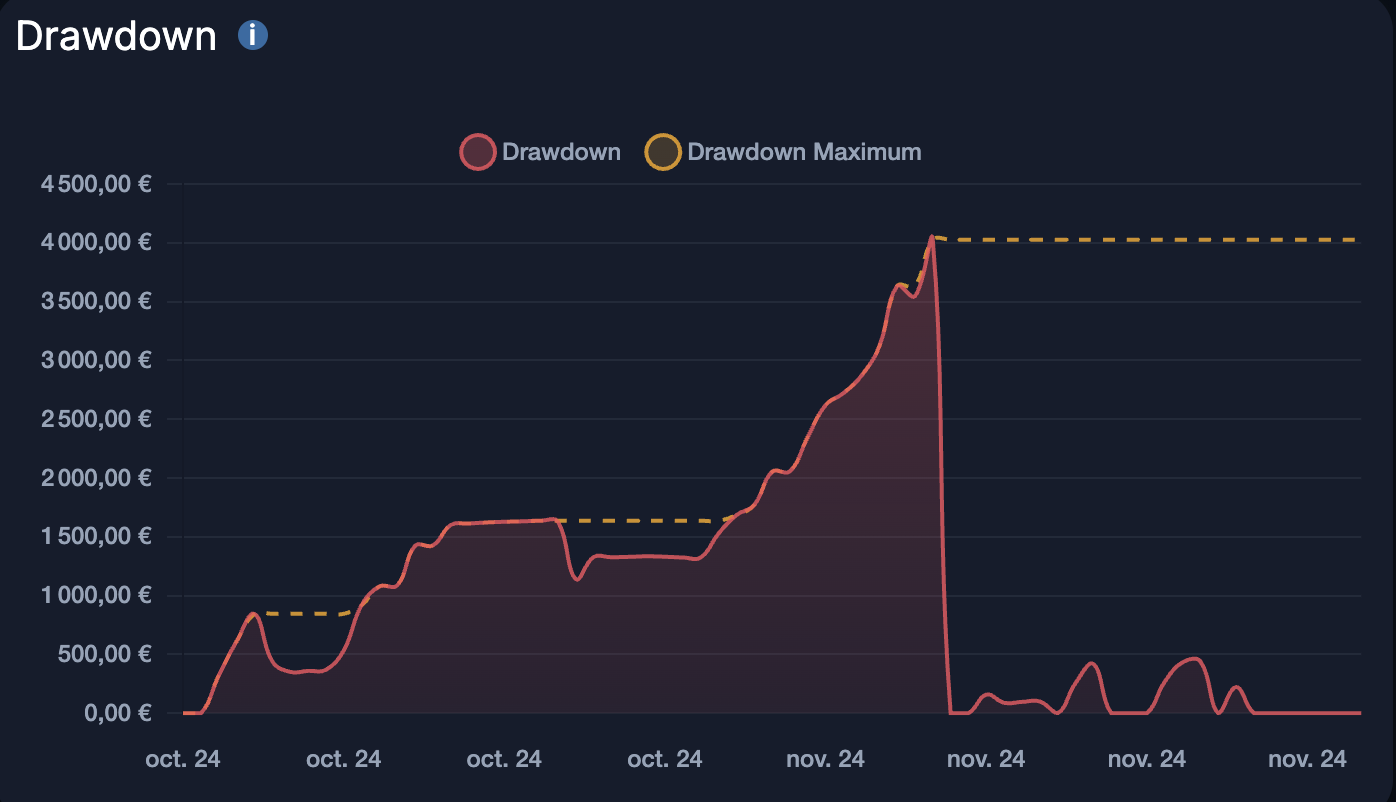Click the leftmost oct. 24 x-axis label
1396x802 pixels.
183,759
